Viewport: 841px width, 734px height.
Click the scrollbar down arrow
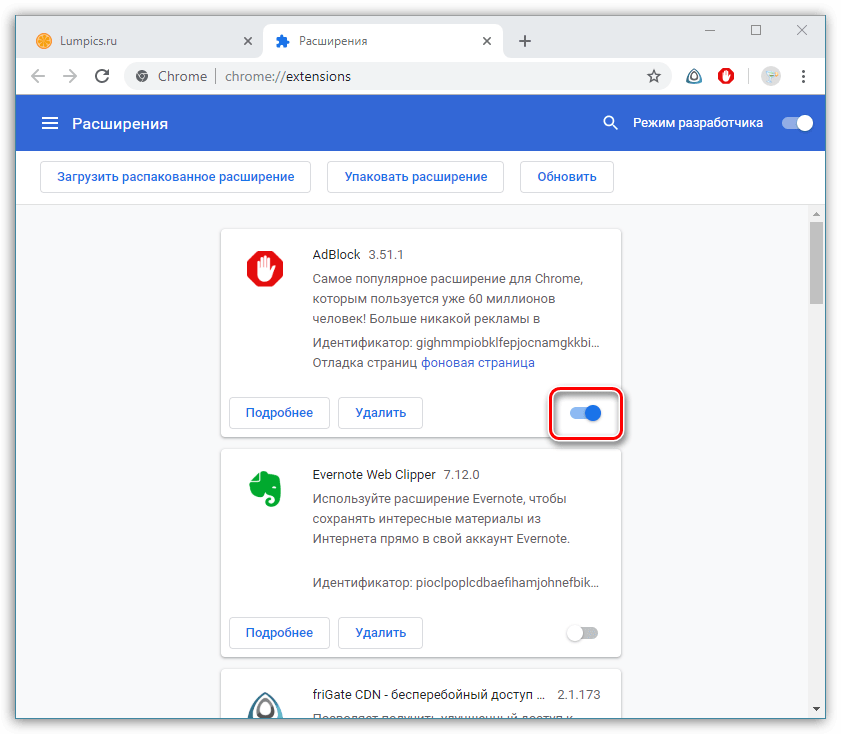(x=816, y=708)
